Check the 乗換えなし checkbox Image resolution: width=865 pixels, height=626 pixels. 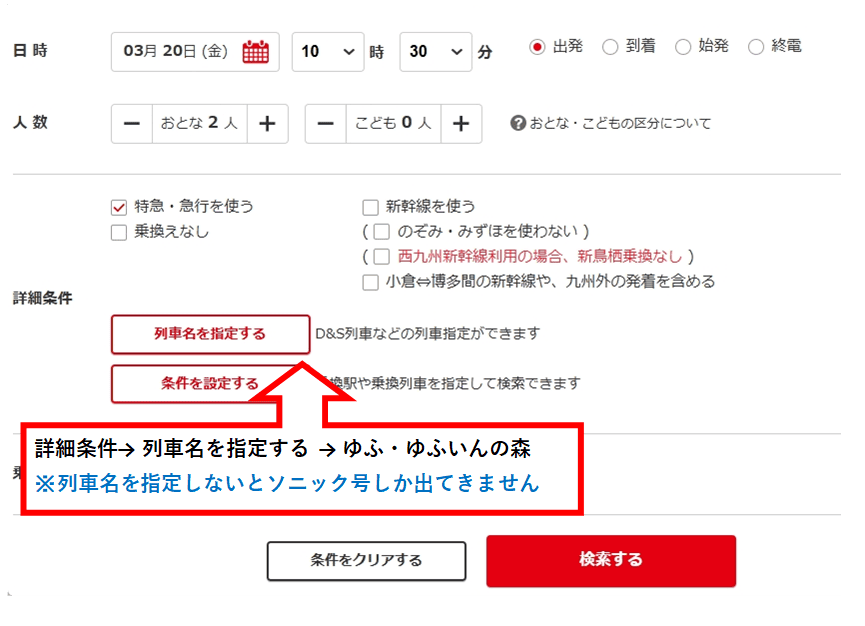click(x=119, y=233)
